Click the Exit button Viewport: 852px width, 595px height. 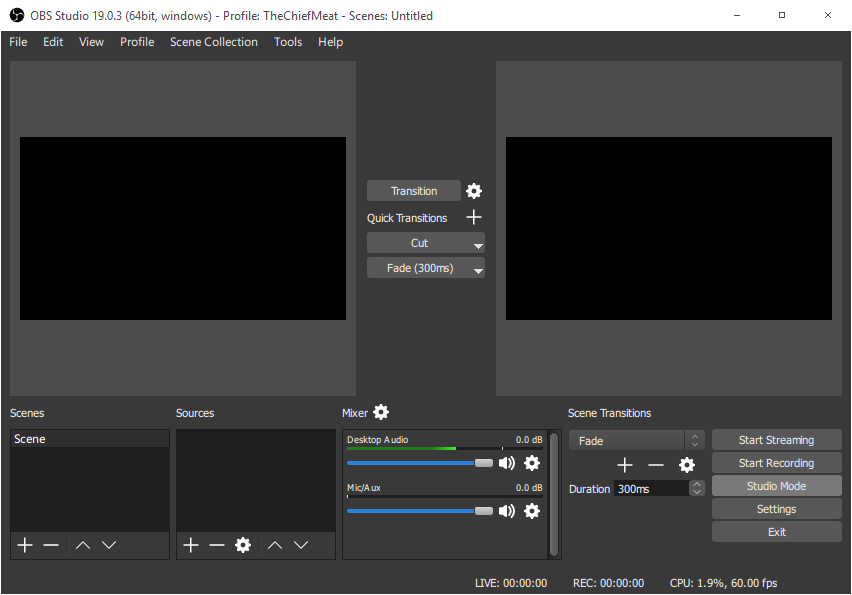pyautogui.click(x=776, y=532)
